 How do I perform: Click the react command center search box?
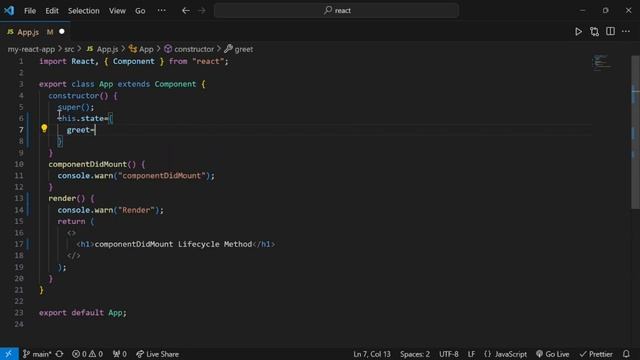[x=336, y=11]
